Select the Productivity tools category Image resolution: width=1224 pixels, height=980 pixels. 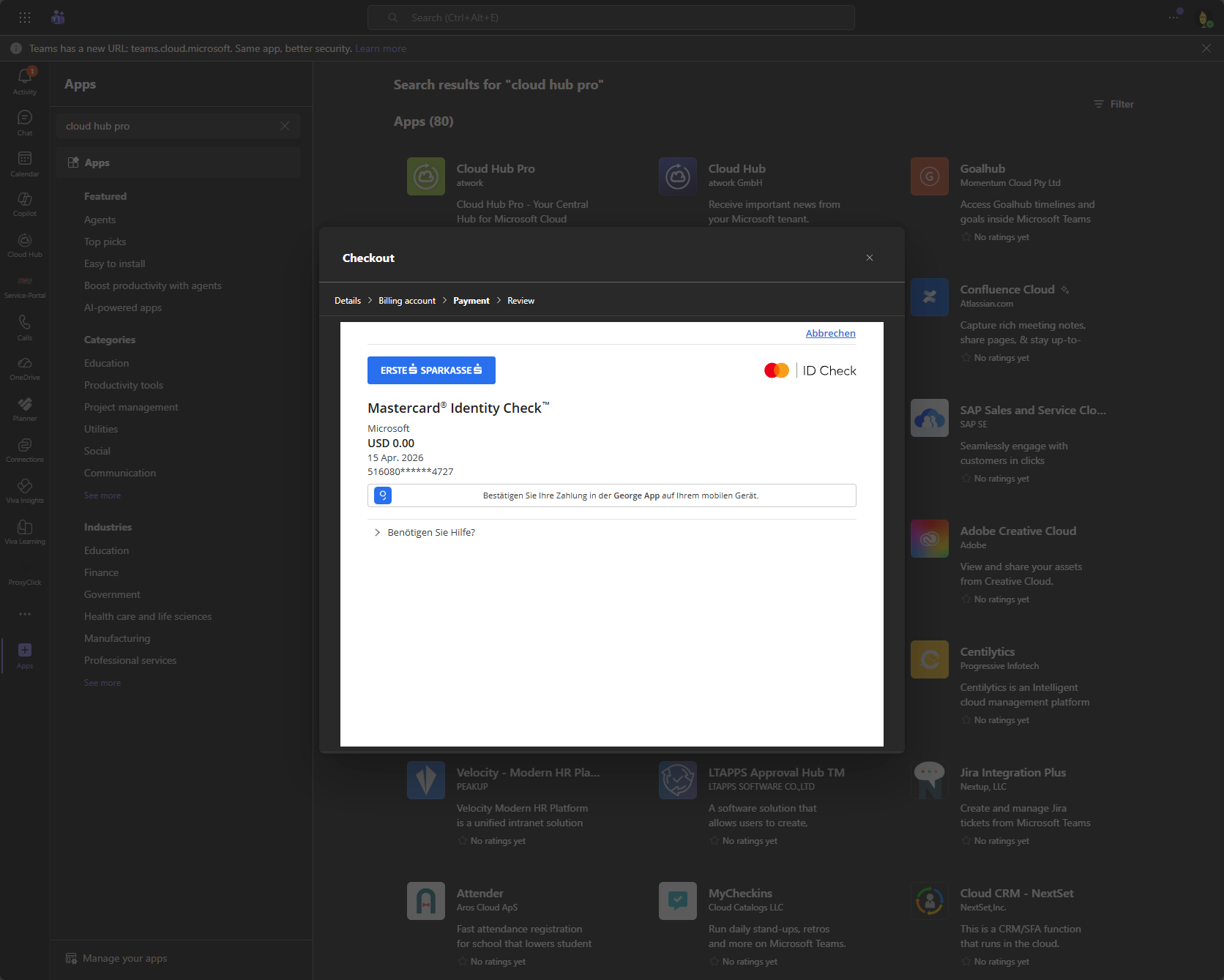click(124, 385)
